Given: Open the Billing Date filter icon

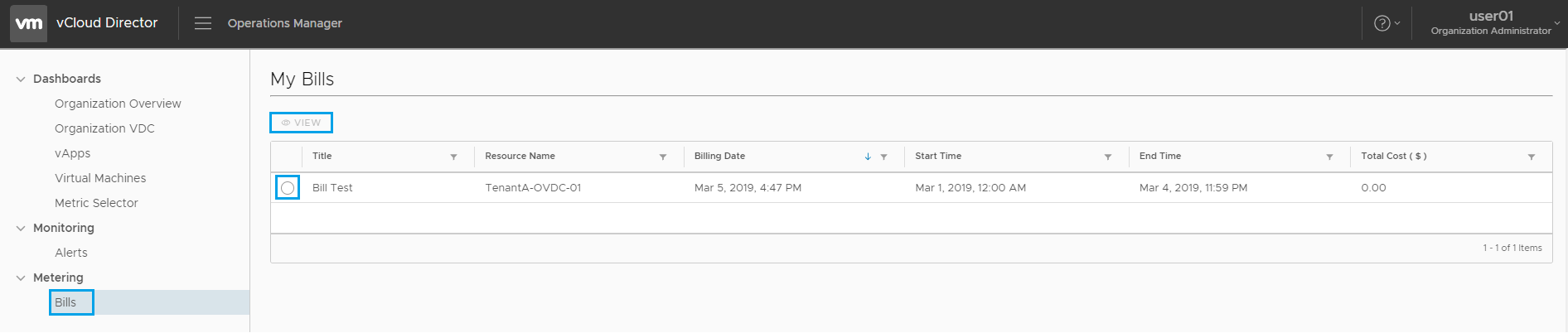Looking at the screenshot, I should pos(883,157).
